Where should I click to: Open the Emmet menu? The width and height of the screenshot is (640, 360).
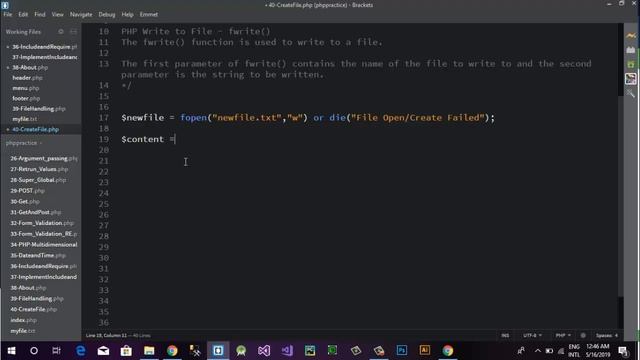pos(149,14)
